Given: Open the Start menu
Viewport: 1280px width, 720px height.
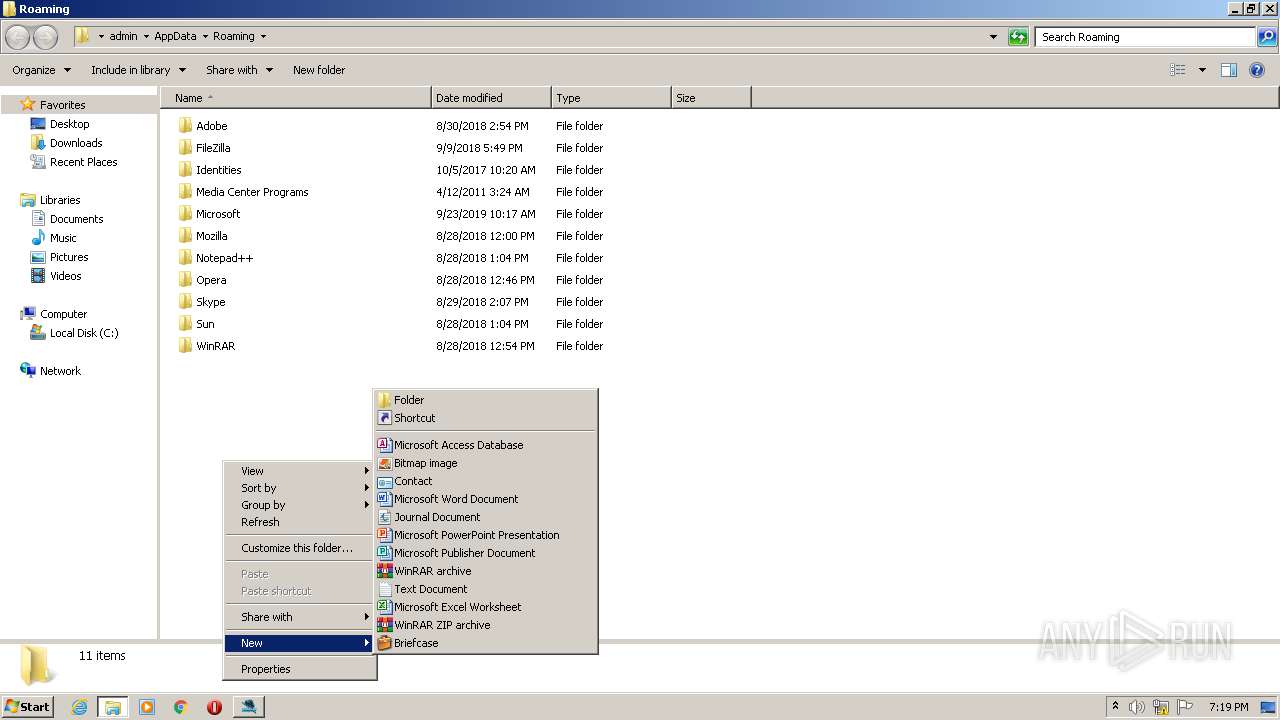Looking at the screenshot, I should tap(28, 706).
